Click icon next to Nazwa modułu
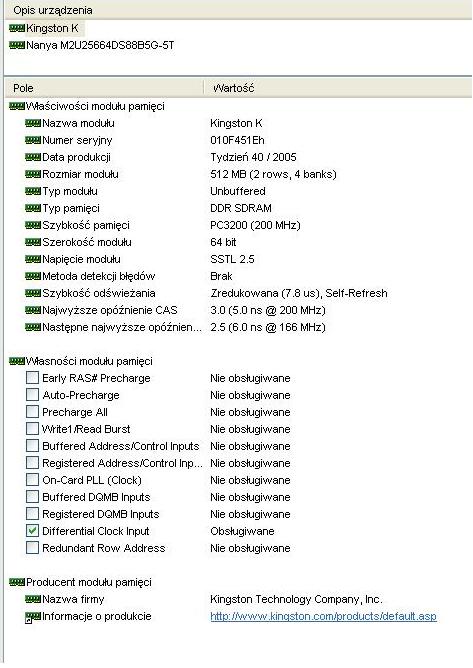 (x=33, y=123)
